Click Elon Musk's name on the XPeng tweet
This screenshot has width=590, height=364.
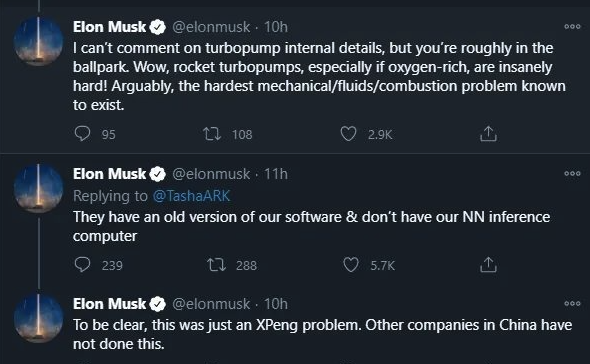tap(109, 304)
